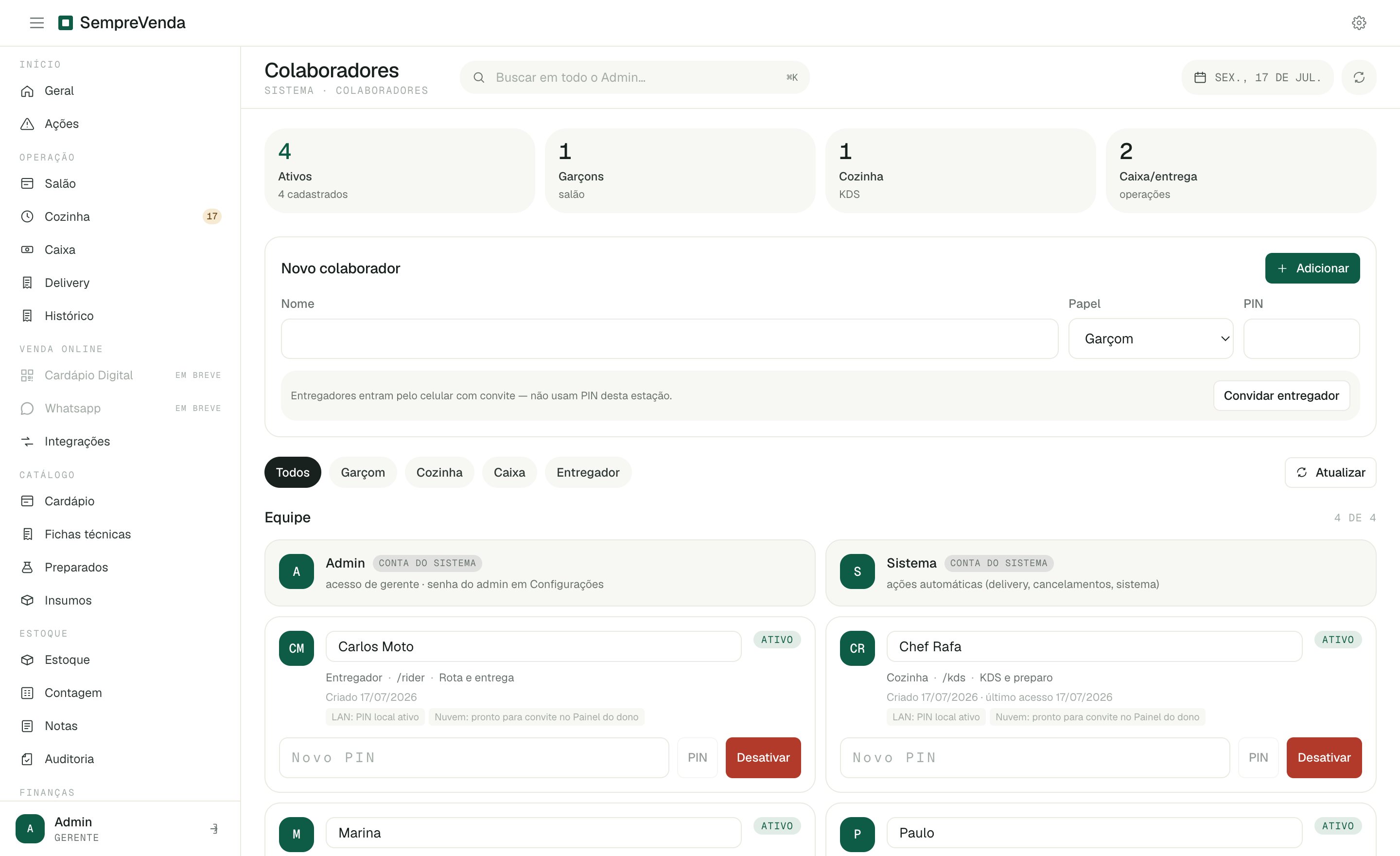Click Whatsapp em breve item
The image size is (1400, 856).
click(x=120, y=408)
